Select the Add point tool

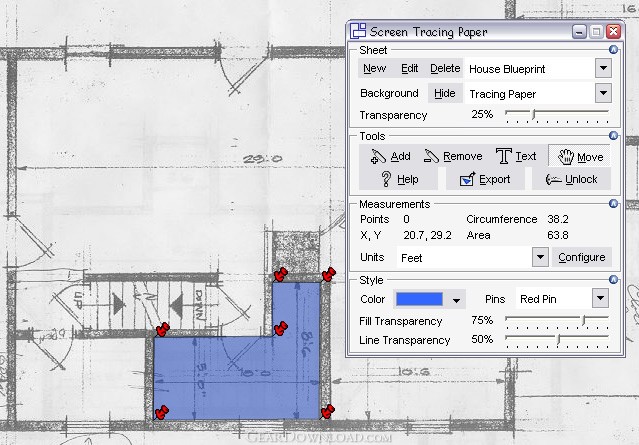390,156
